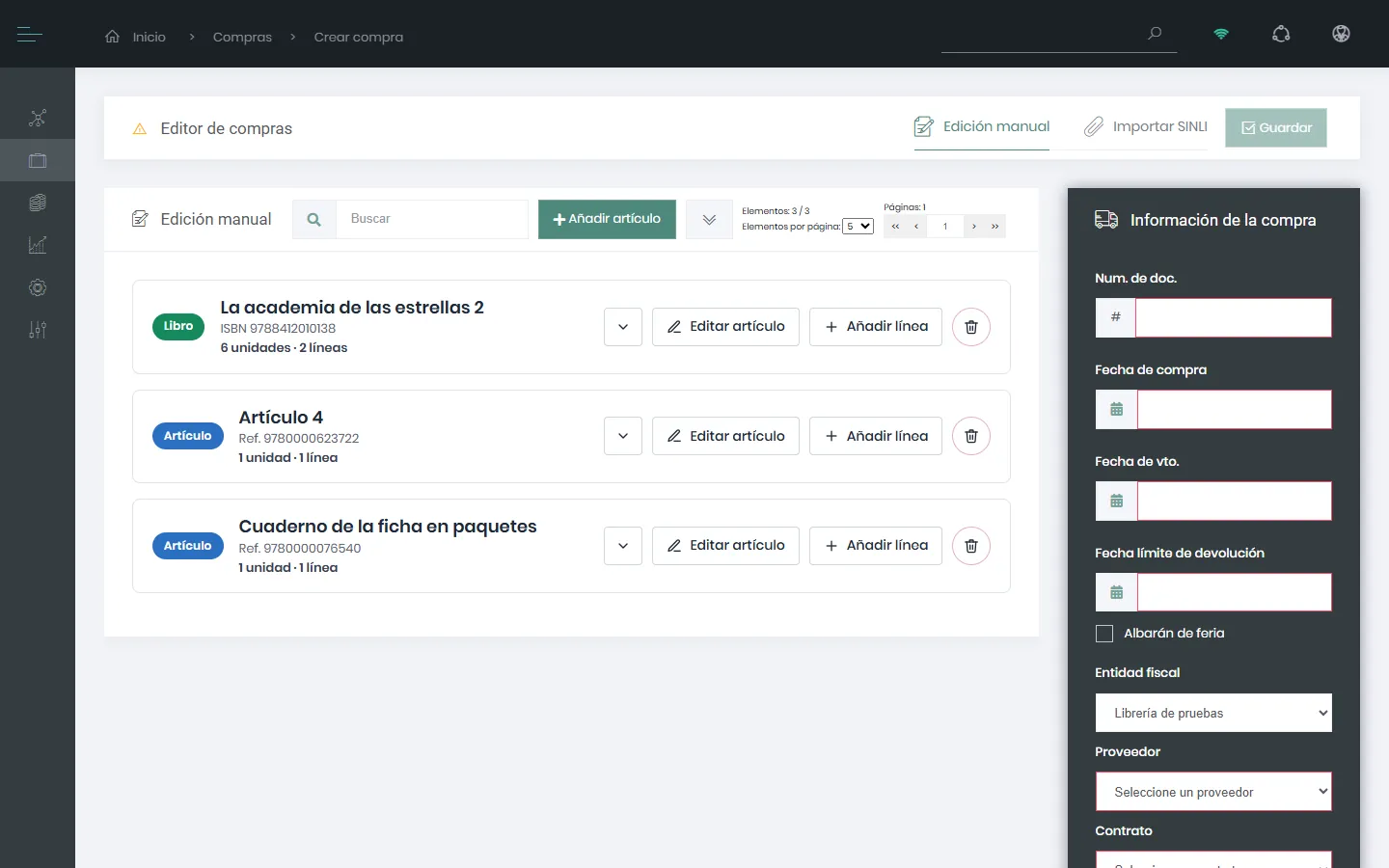Delete La academia de las estrellas 2
Viewport: 1389px width, 868px height.
click(x=971, y=327)
